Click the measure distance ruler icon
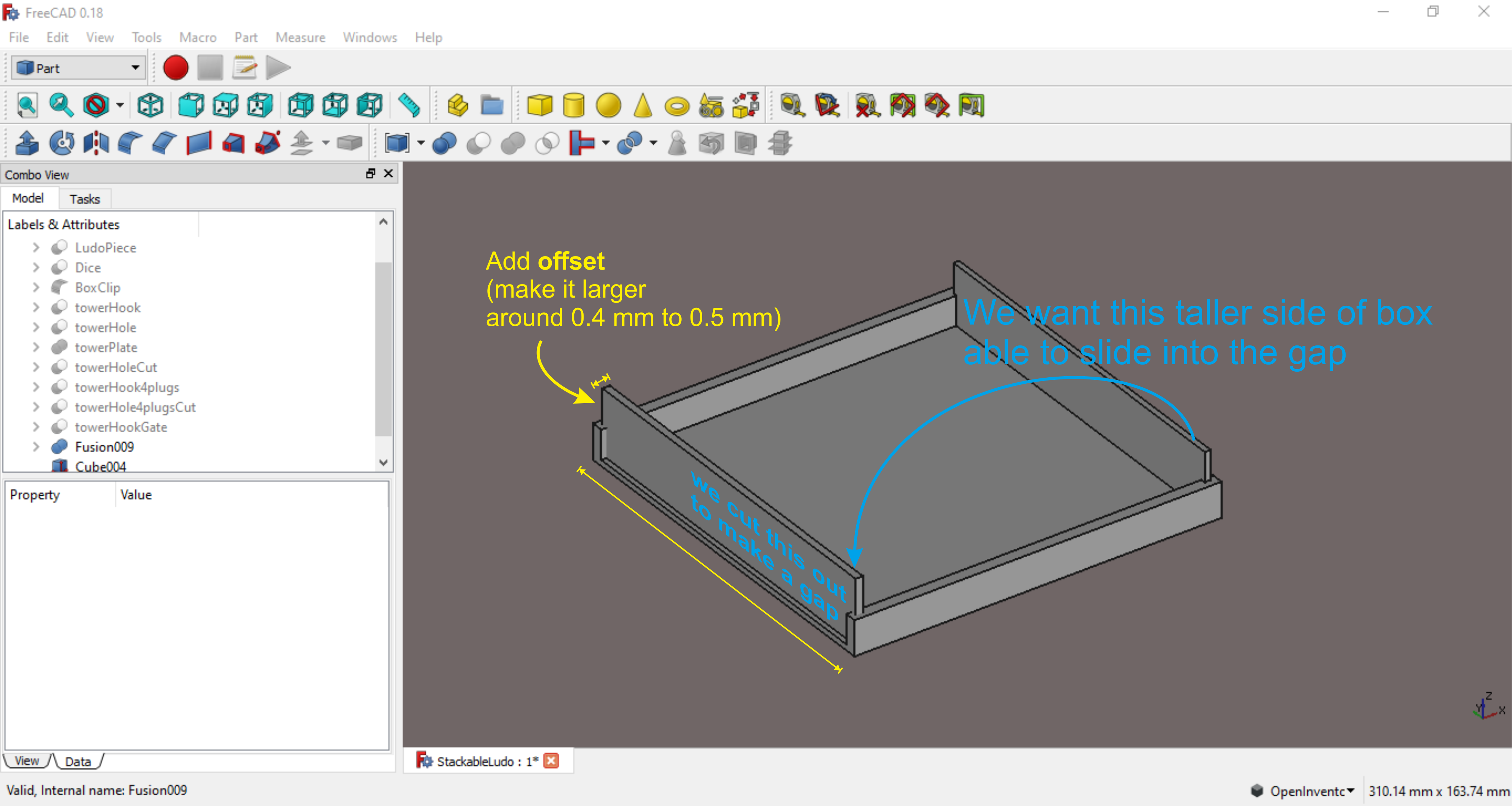Screen dimensions: 1512x806 click(409, 106)
